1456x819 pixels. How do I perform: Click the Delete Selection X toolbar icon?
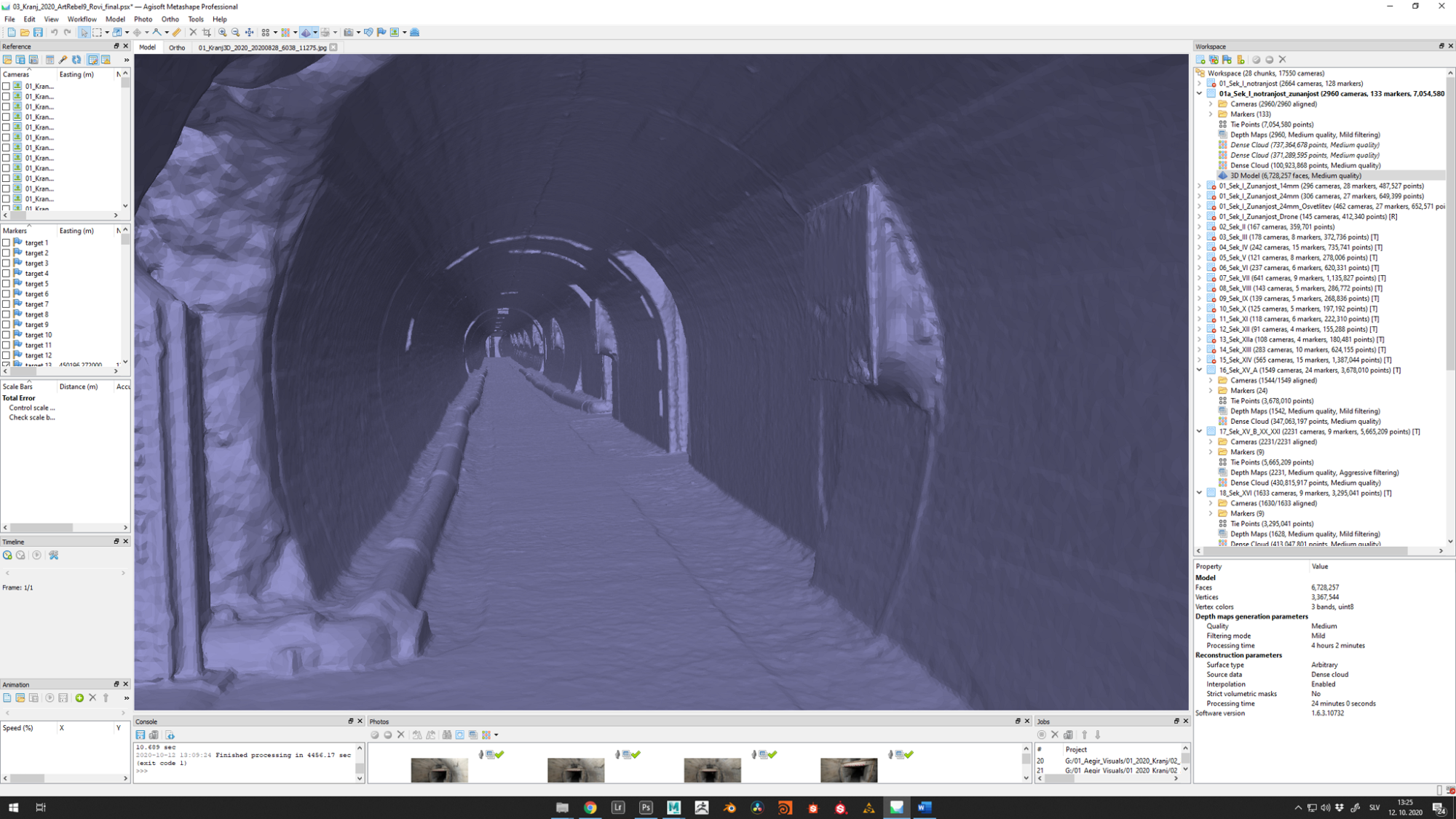tap(193, 32)
